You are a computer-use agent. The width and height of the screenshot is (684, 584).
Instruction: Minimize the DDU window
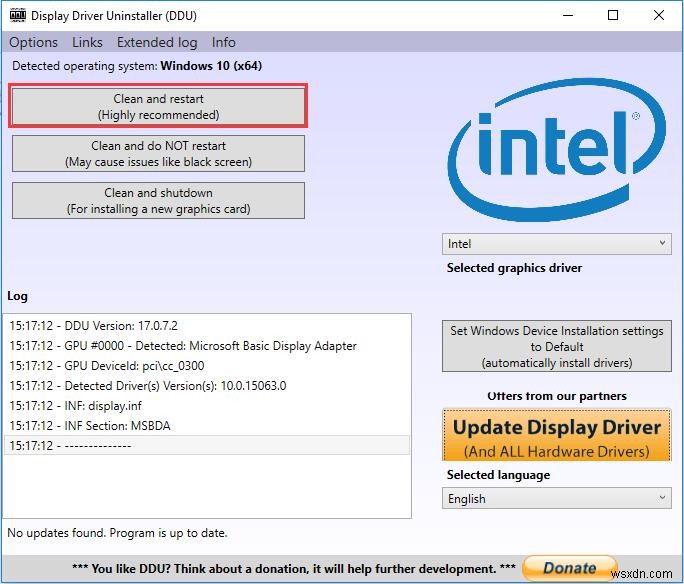coord(567,15)
